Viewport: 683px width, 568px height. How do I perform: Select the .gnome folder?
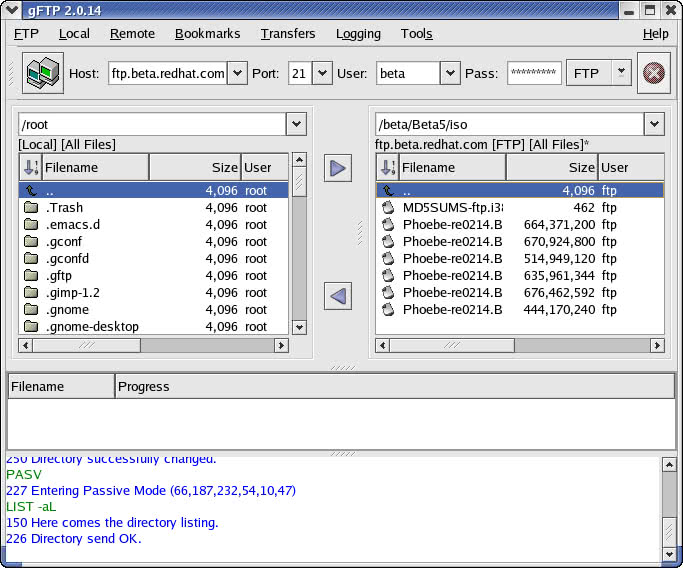[154, 309]
